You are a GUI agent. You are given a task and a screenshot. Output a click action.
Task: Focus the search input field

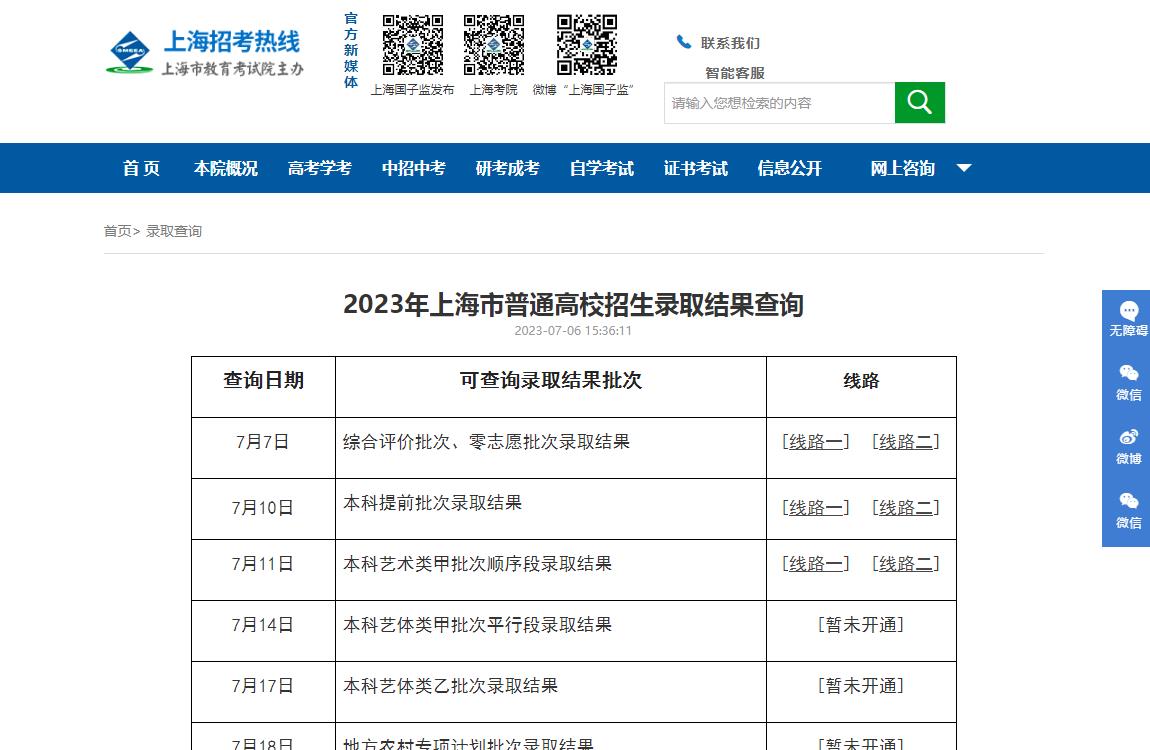(780, 103)
